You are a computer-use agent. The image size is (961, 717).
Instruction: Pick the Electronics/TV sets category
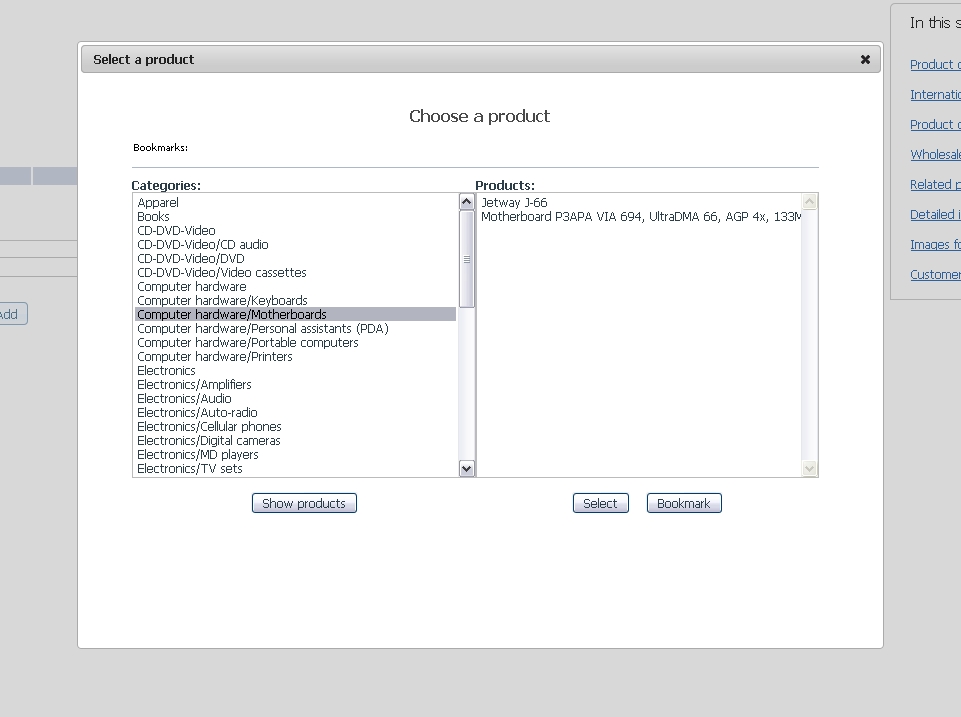(x=189, y=469)
